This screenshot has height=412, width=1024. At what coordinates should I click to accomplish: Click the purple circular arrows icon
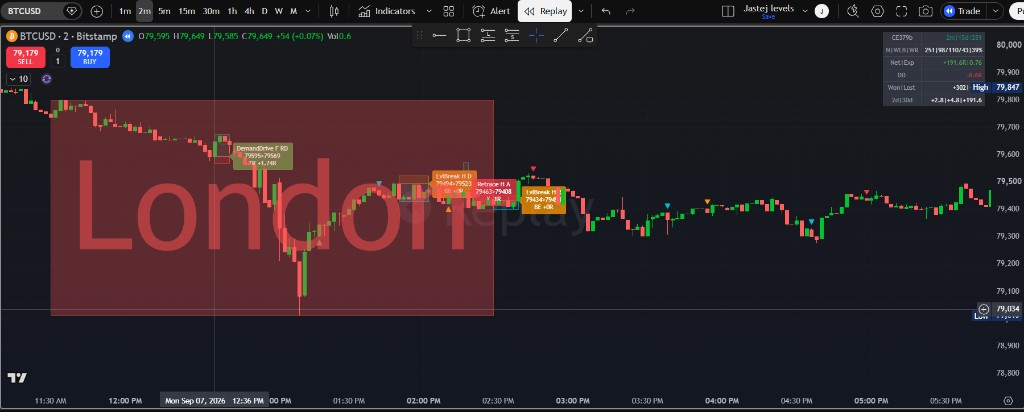(46, 79)
